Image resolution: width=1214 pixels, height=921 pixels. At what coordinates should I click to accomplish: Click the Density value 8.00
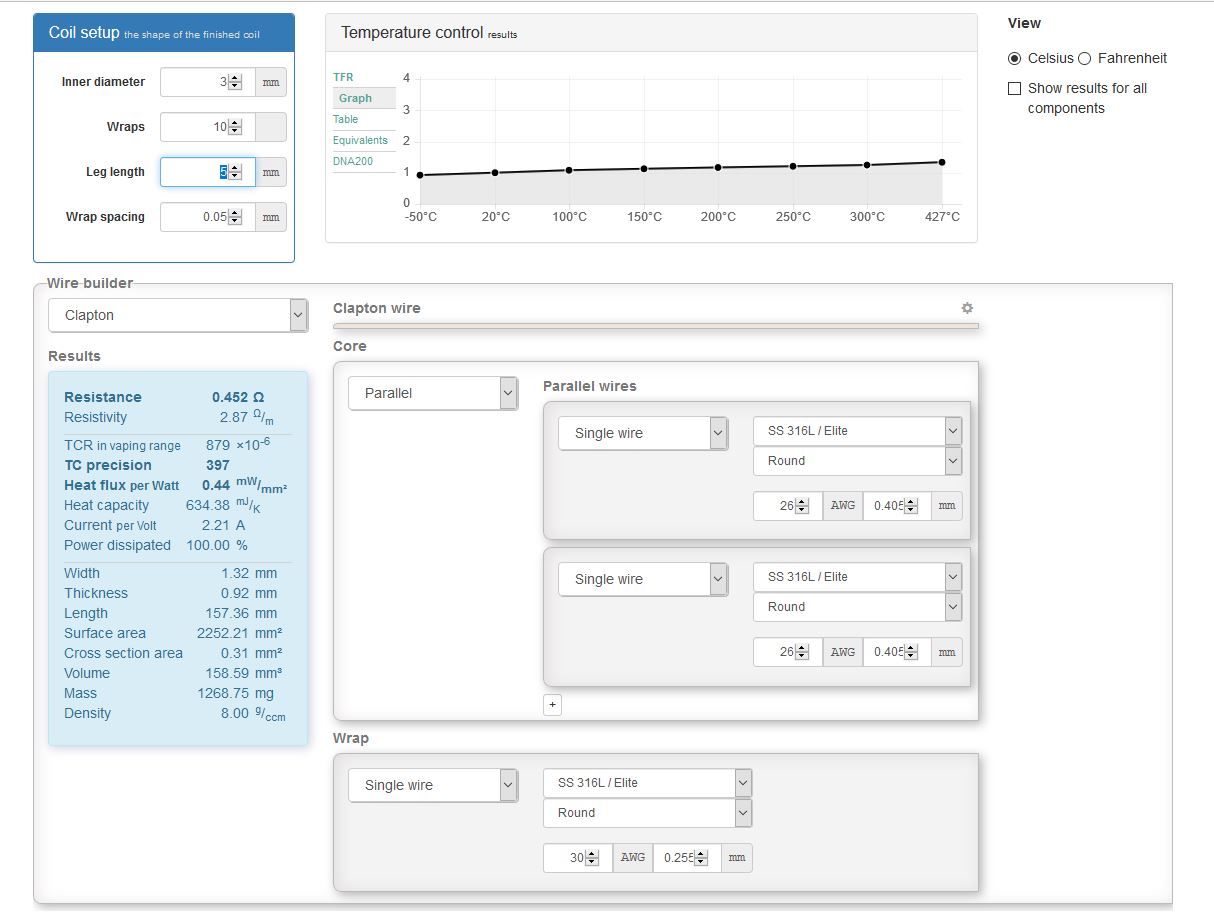pyautogui.click(x=234, y=713)
